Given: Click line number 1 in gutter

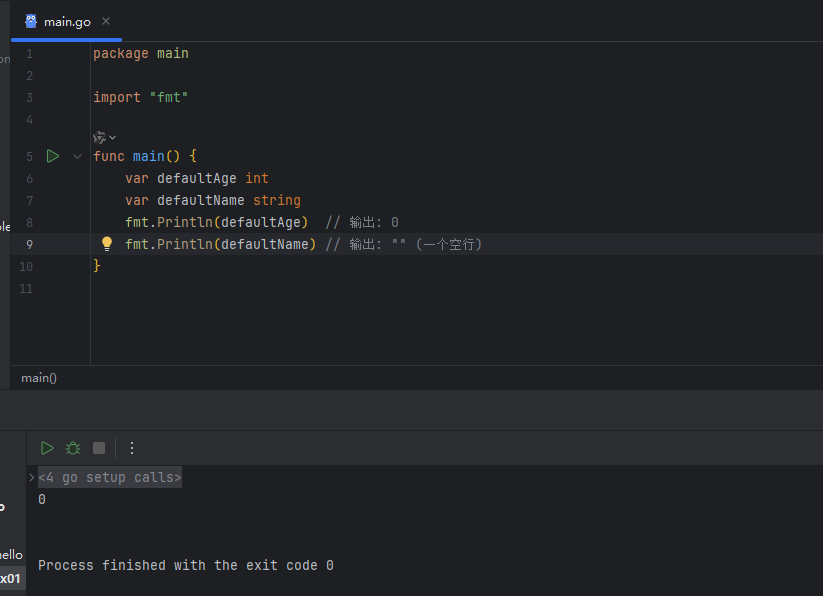Looking at the screenshot, I should point(29,54).
